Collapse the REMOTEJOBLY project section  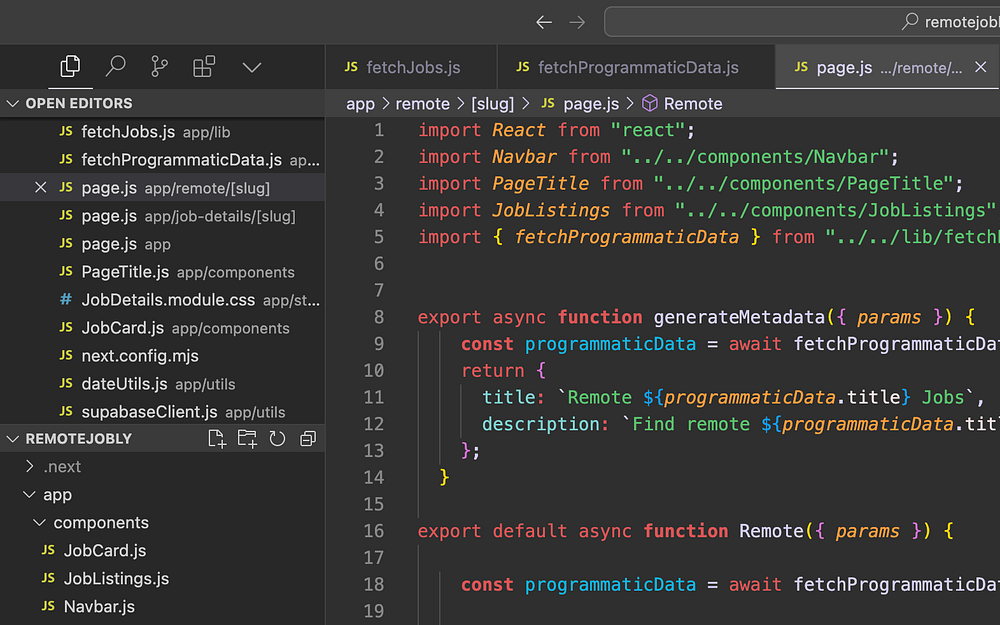[x=14, y=439]
